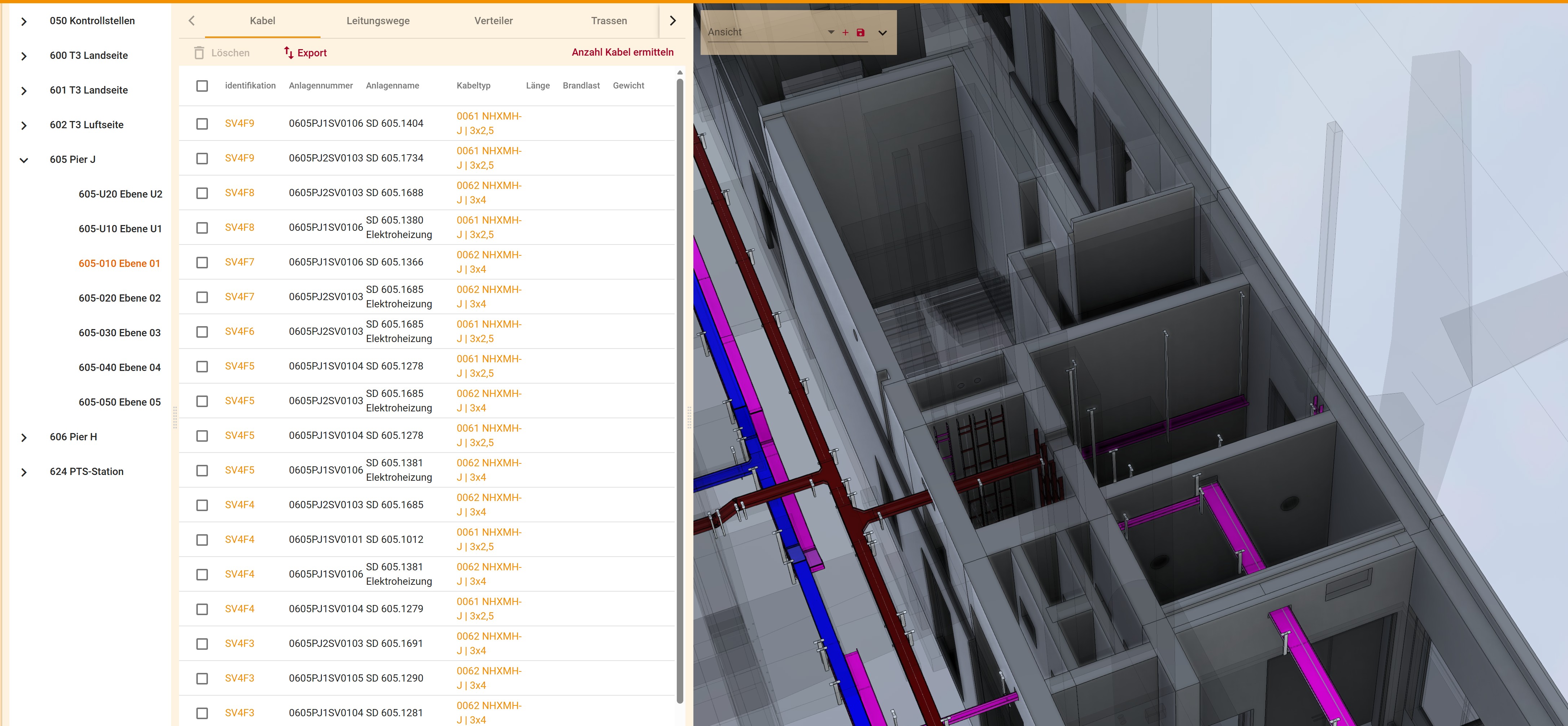Go to previous tabs with left arrow

[x=192, y=21]
